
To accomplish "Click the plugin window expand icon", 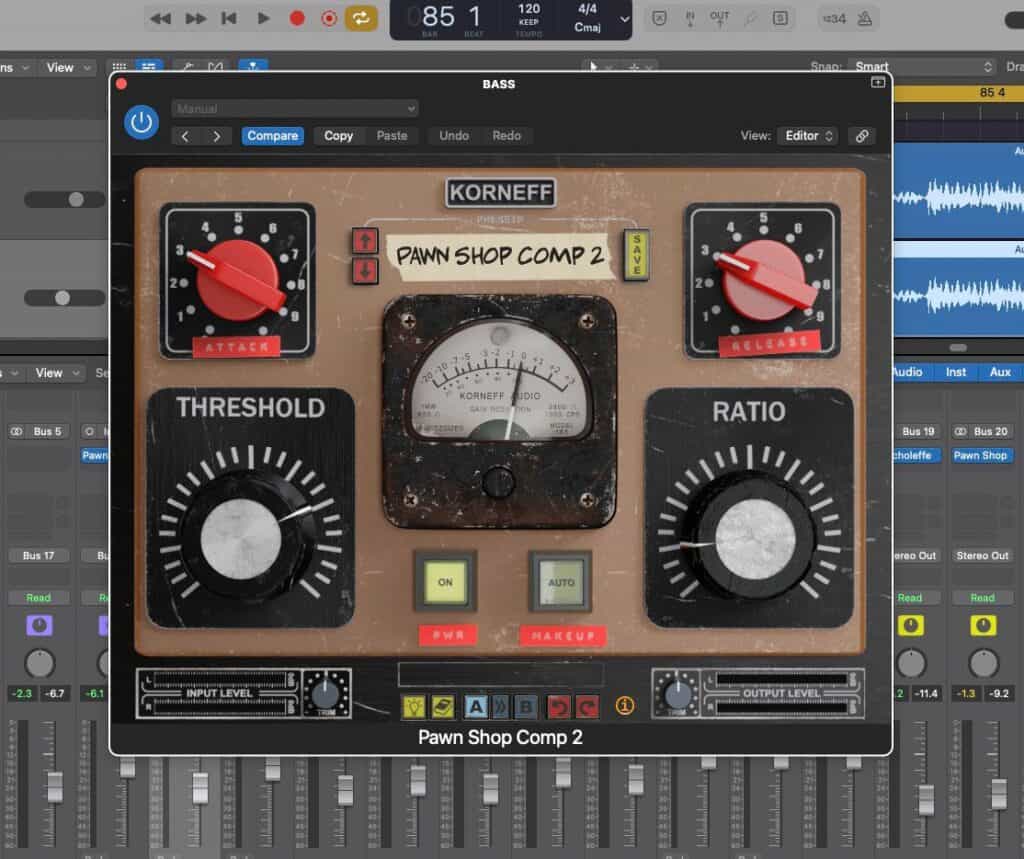I will (x=878, y=82).
